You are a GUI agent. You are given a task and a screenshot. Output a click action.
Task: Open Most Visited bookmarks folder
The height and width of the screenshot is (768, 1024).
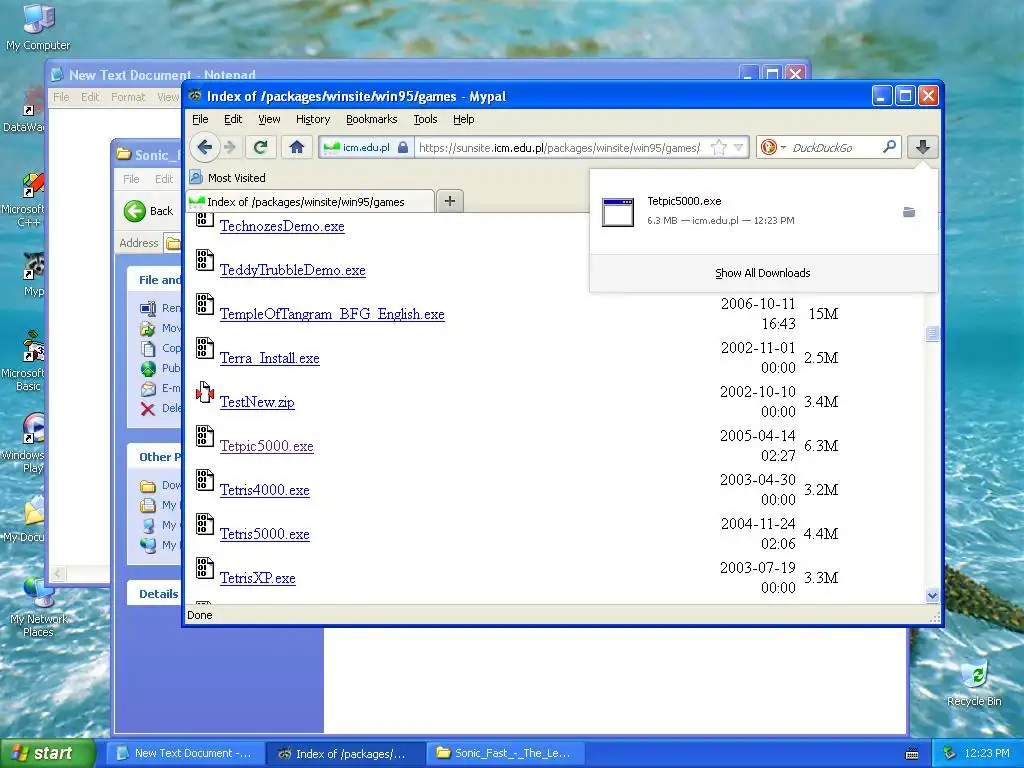pos(228,178)
